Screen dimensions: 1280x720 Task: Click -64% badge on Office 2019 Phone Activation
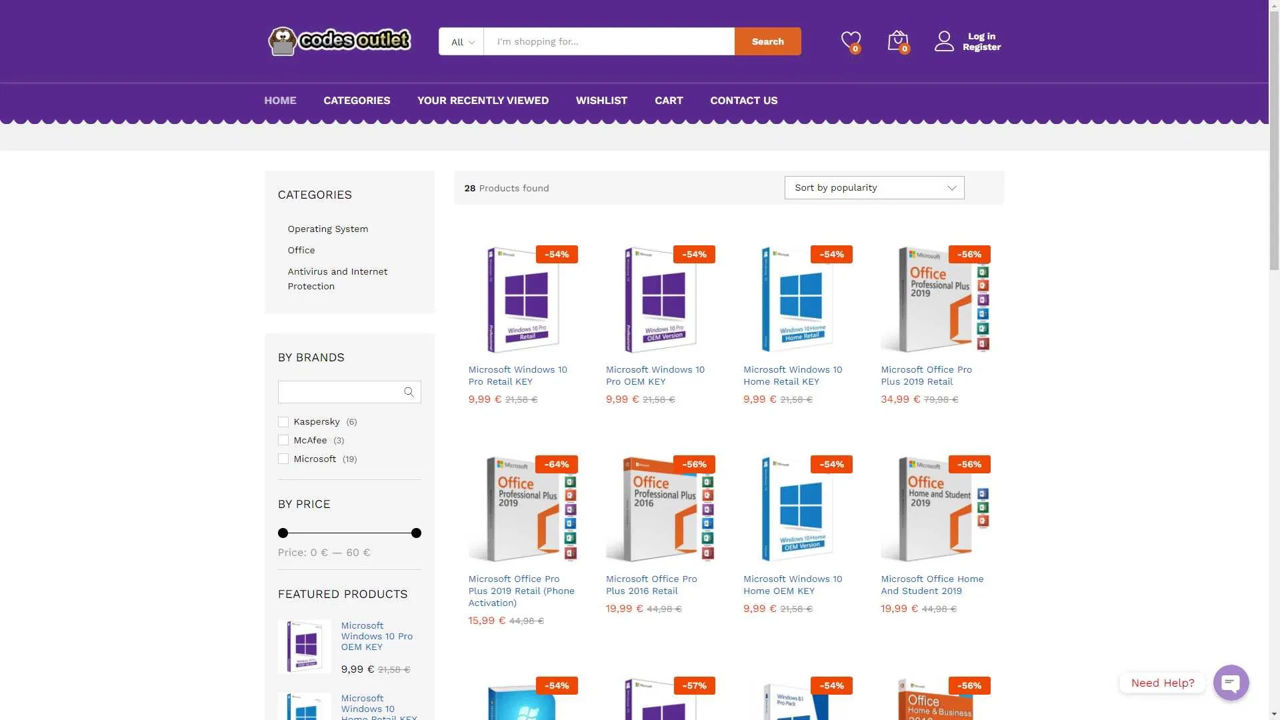pos(557,464)
